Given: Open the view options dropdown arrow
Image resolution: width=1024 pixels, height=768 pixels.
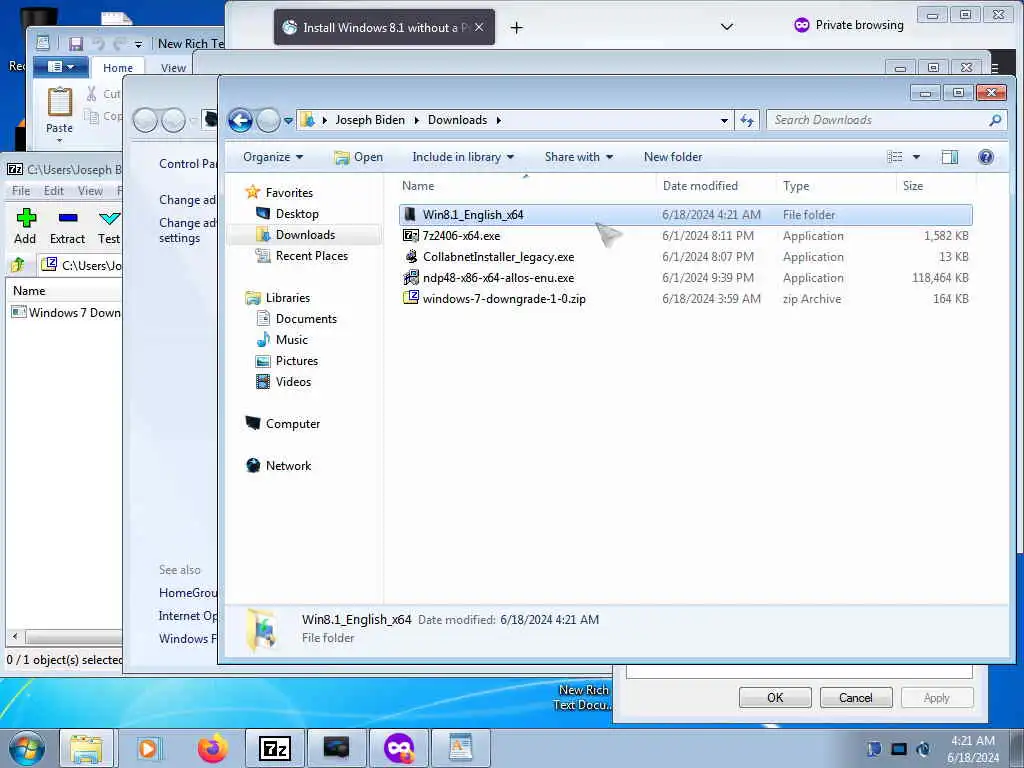Looking at the screenshot, I should pos(916,157).
